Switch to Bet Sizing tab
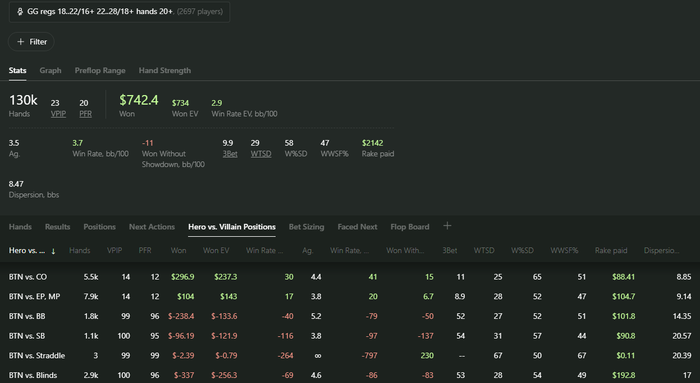The width and height of the screenshot is (700, 383). [306, 227]
